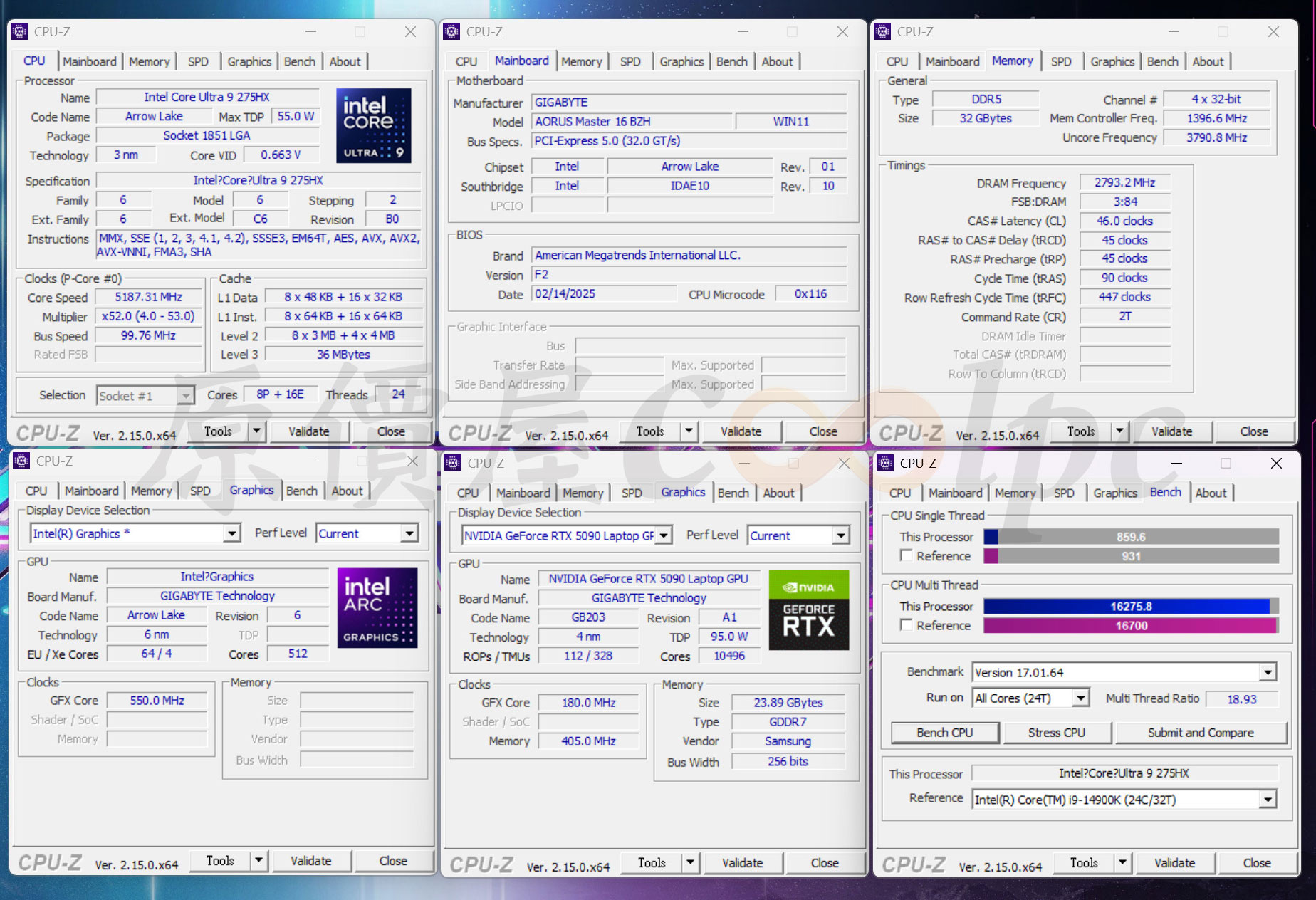Click Validate in the NVIDIA Graphics window

tap(742, 862)
